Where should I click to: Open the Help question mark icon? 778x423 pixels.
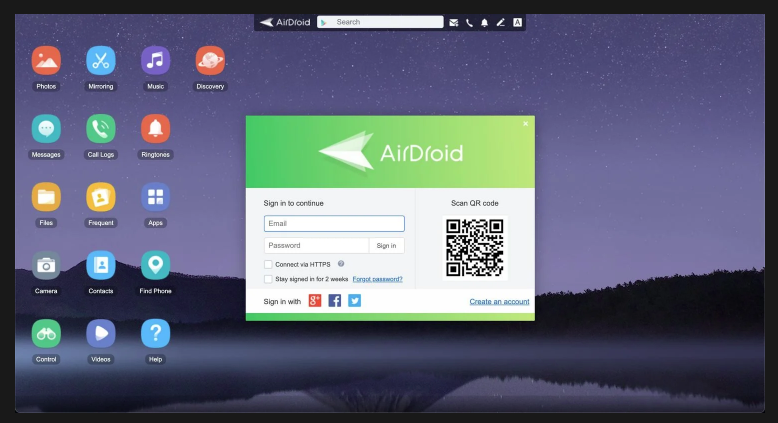155,334
